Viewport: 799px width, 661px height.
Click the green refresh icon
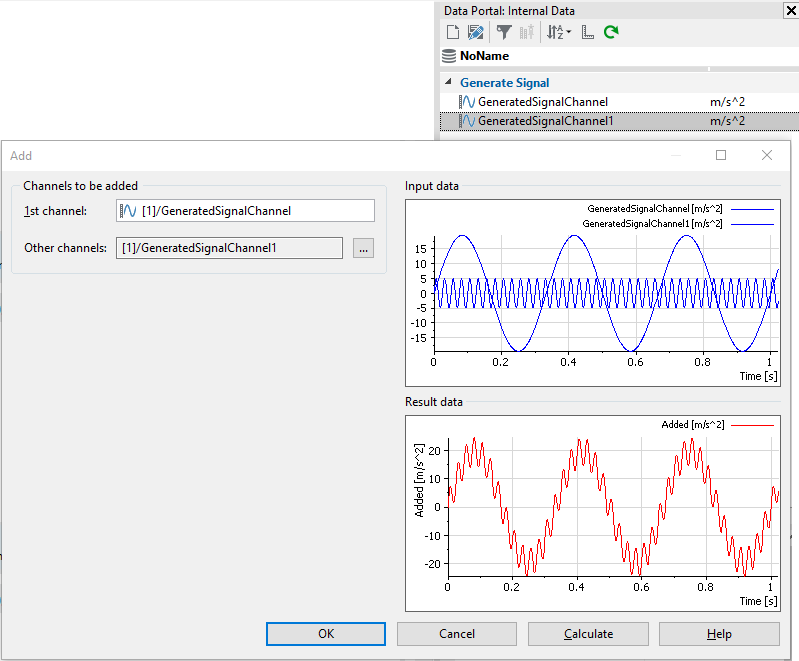(611, 32)
